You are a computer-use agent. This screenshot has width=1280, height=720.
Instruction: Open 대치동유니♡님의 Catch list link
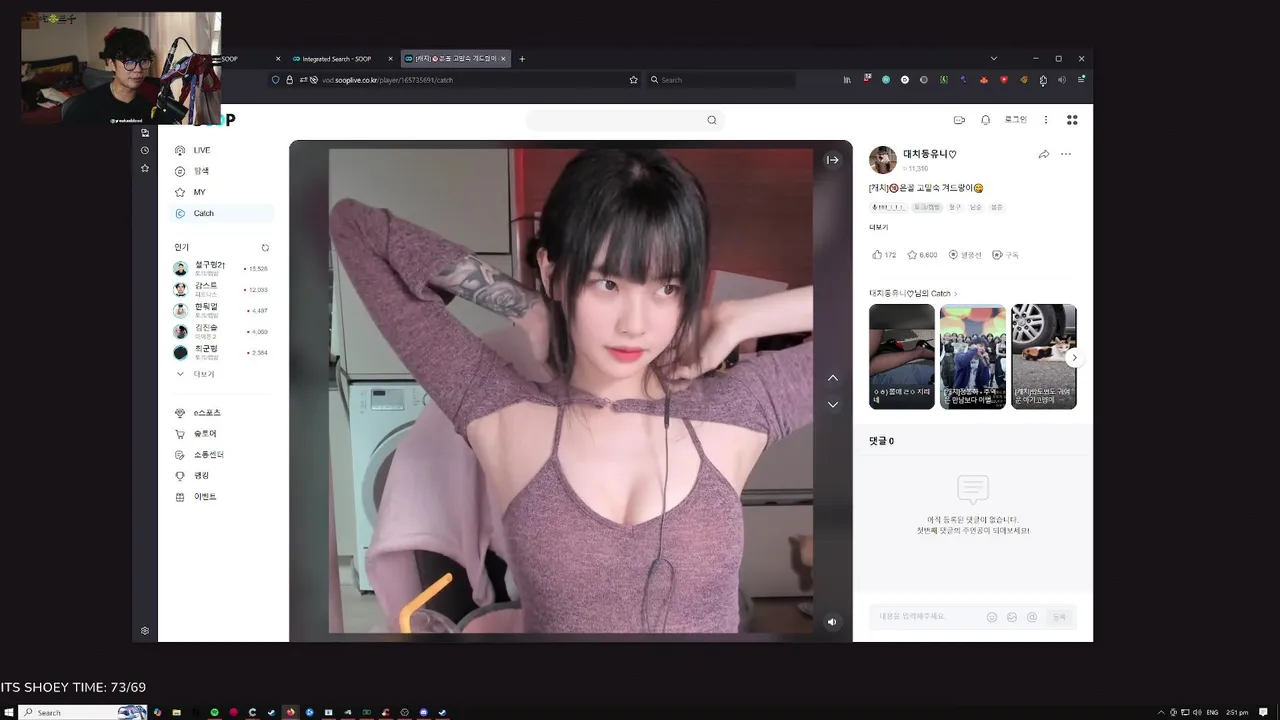pyautogui.click(x=913, y=293)
